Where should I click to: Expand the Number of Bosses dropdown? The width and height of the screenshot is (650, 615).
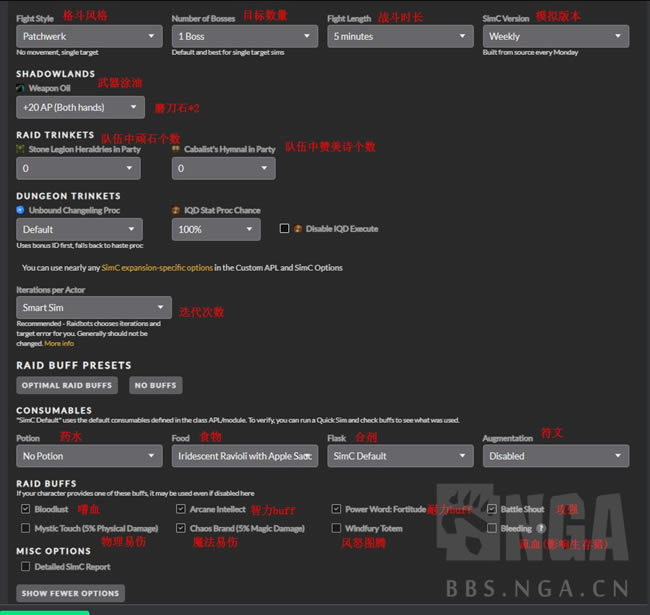(244, 36)
